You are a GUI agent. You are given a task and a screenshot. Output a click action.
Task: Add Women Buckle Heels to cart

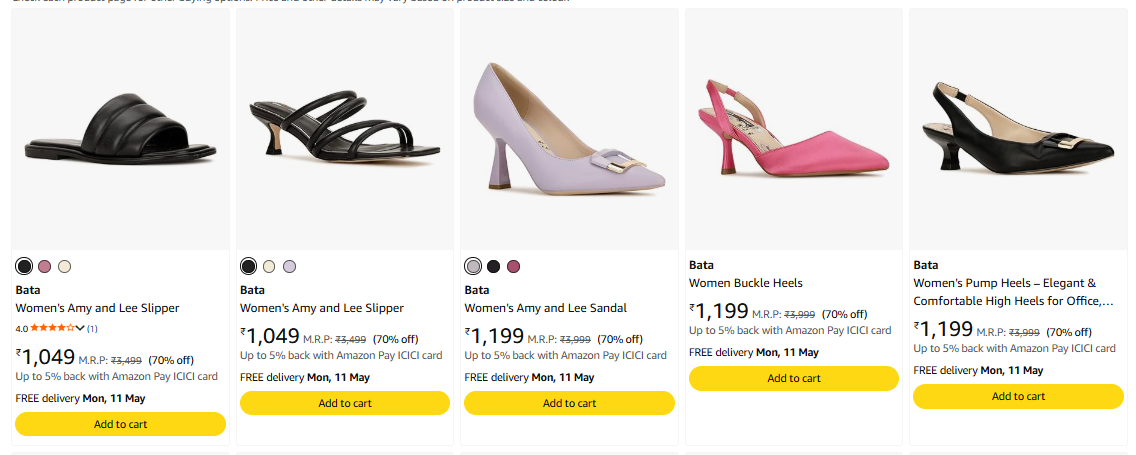point(794,378)
